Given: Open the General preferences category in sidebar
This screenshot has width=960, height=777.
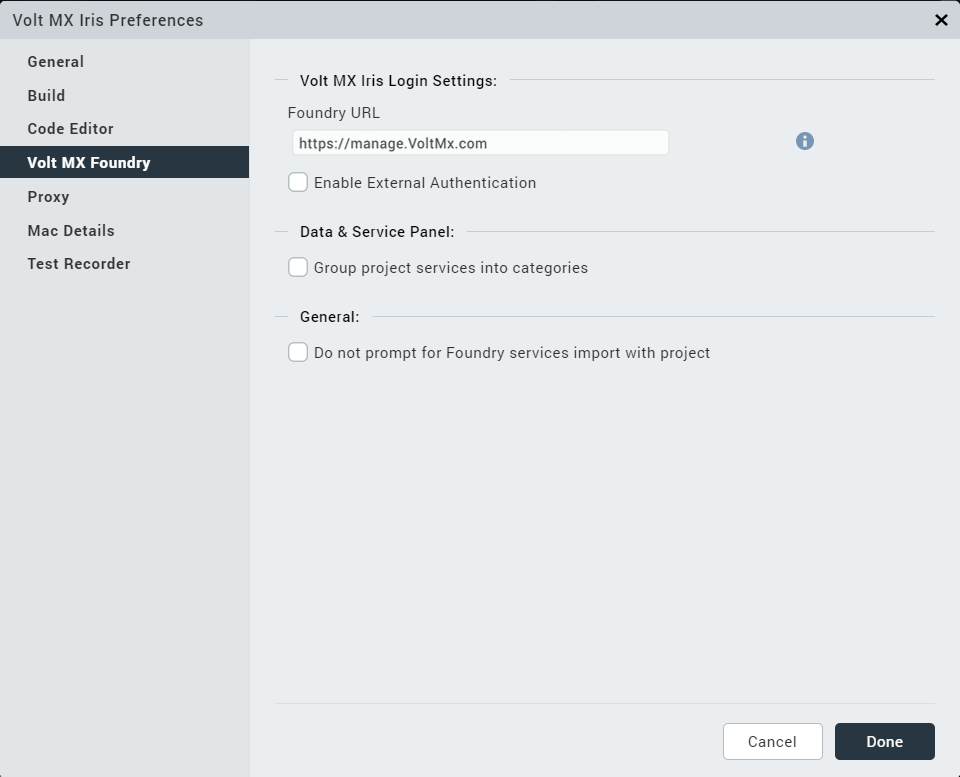Looking at the screenshot, I should tap(56, 62).
